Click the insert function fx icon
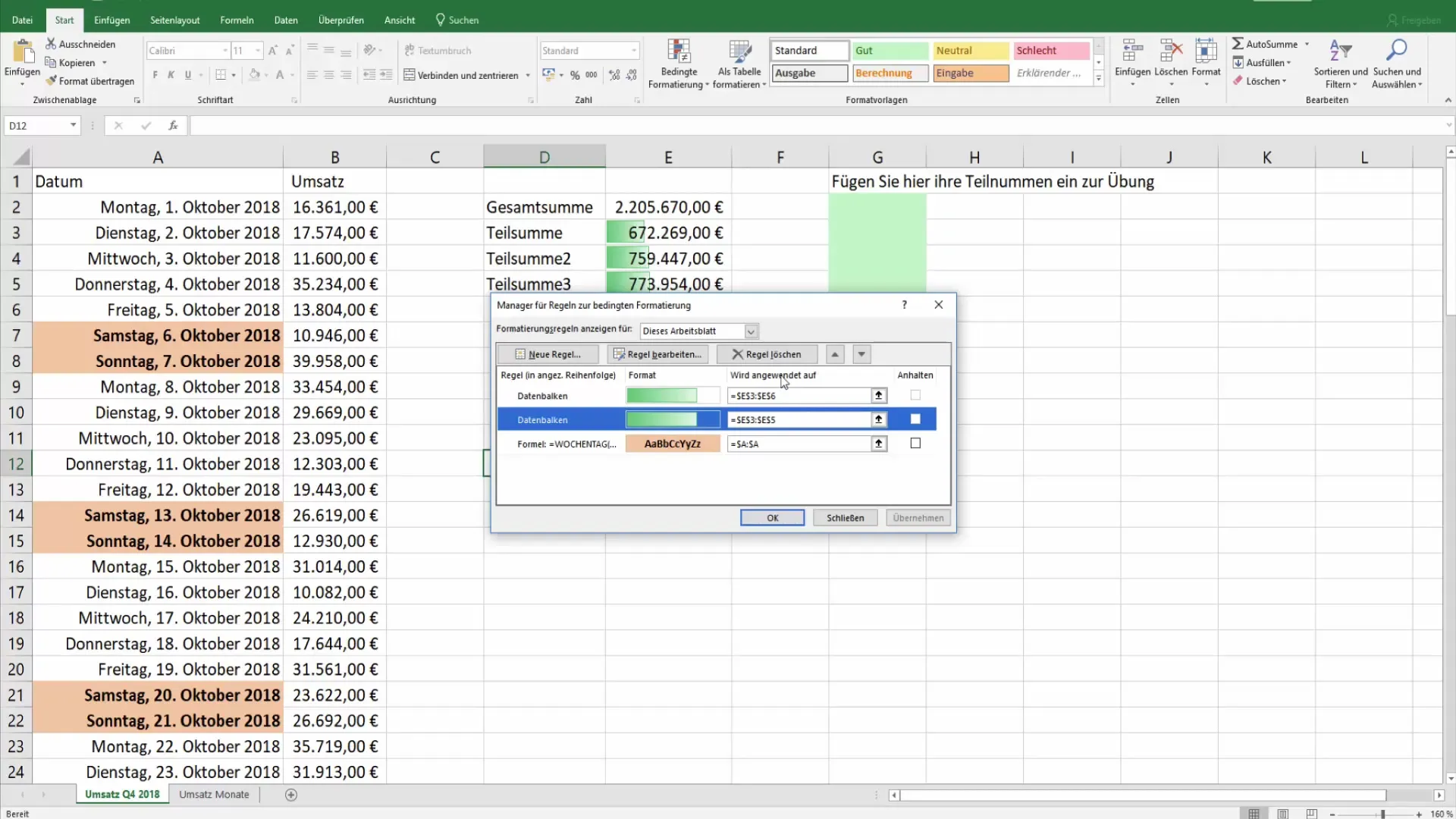 [x=173, y=125]
